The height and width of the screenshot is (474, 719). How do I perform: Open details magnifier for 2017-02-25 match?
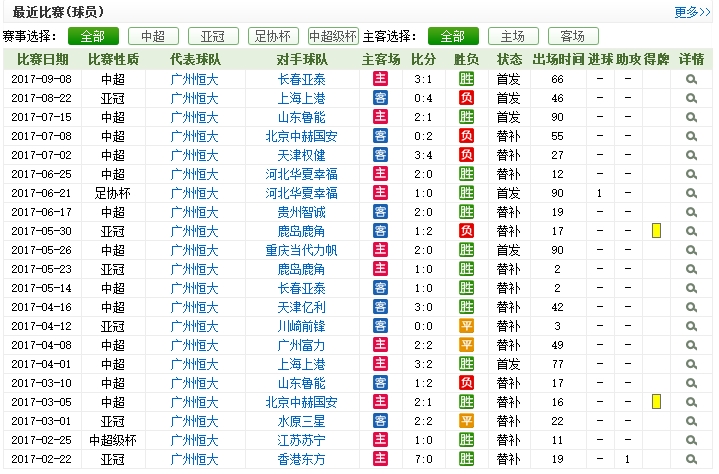click(x=691, y=441)
